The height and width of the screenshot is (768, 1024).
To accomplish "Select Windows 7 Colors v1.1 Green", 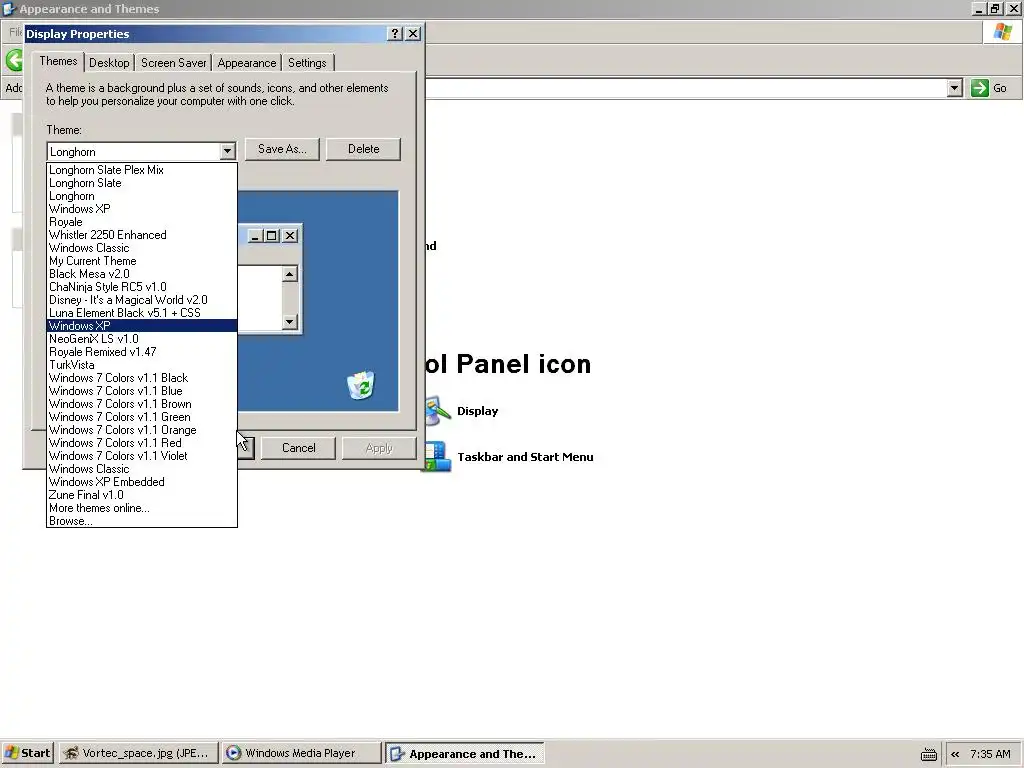I will 142,417.
